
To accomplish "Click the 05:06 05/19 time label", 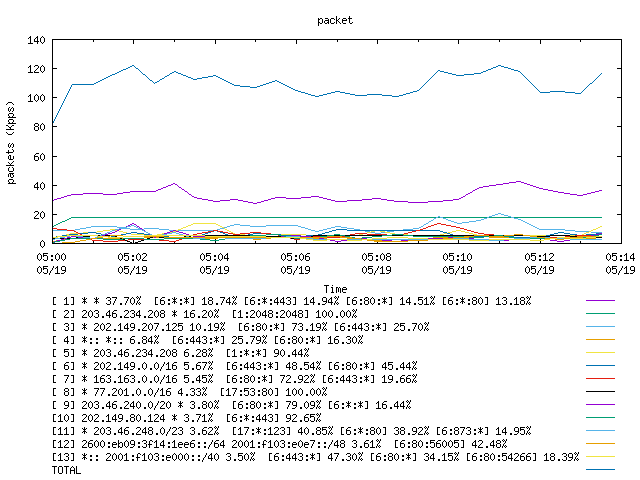I will click(296, 264).
